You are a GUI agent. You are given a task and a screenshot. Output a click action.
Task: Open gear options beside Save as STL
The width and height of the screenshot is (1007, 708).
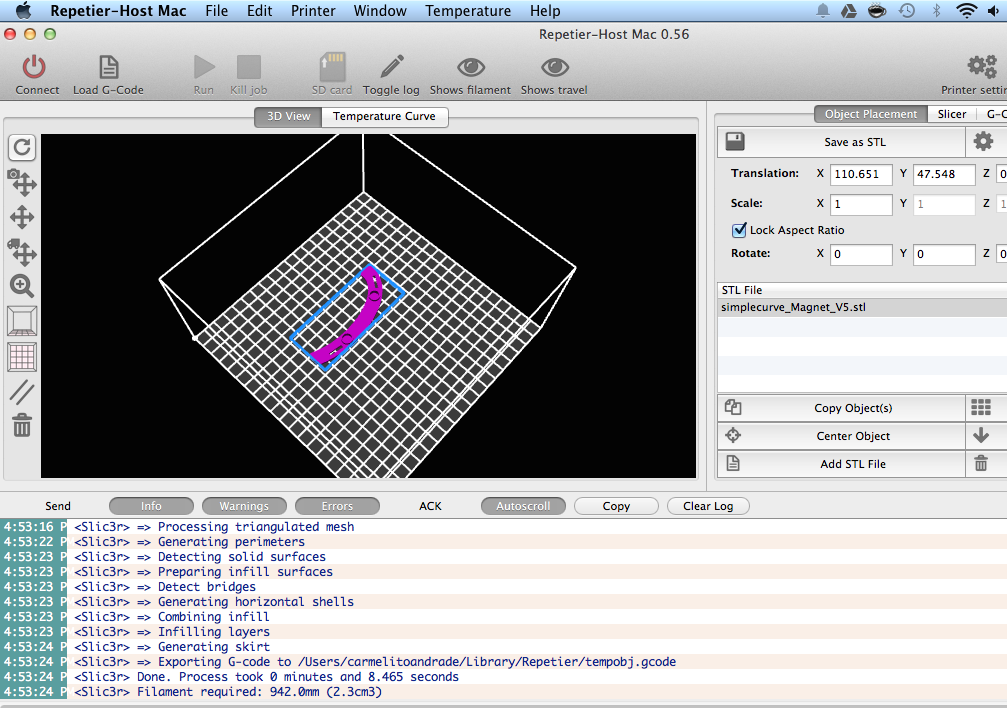point(983,141)
